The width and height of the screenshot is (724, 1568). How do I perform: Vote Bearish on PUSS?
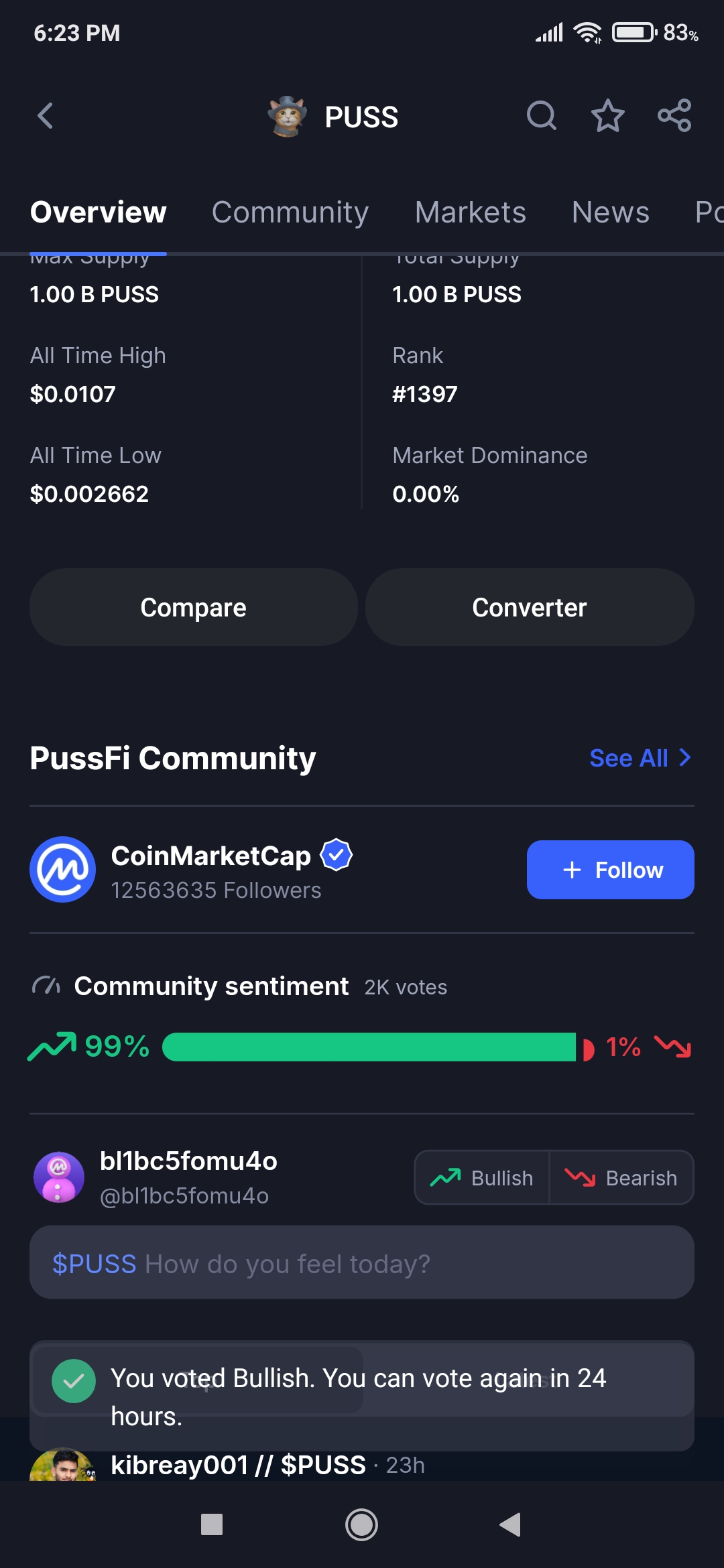click(621, 1177)
